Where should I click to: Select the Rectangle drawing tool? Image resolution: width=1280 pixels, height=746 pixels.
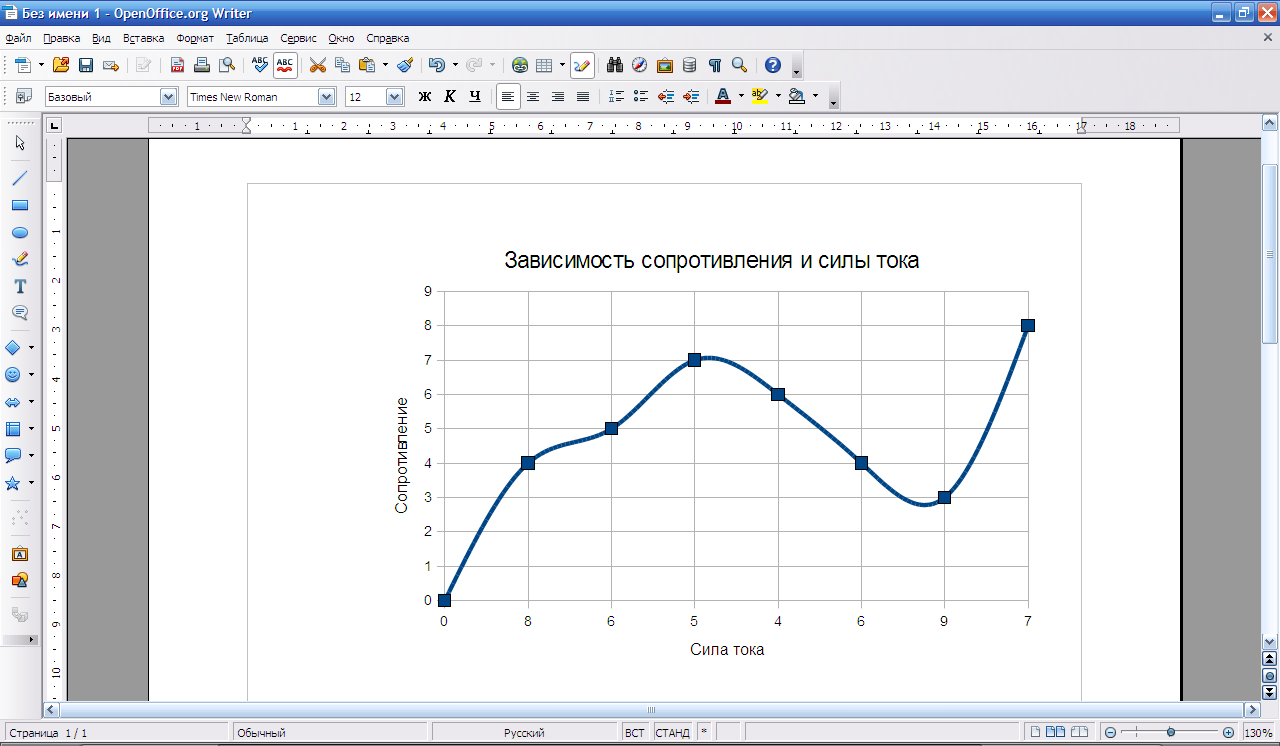click(19, 205)
